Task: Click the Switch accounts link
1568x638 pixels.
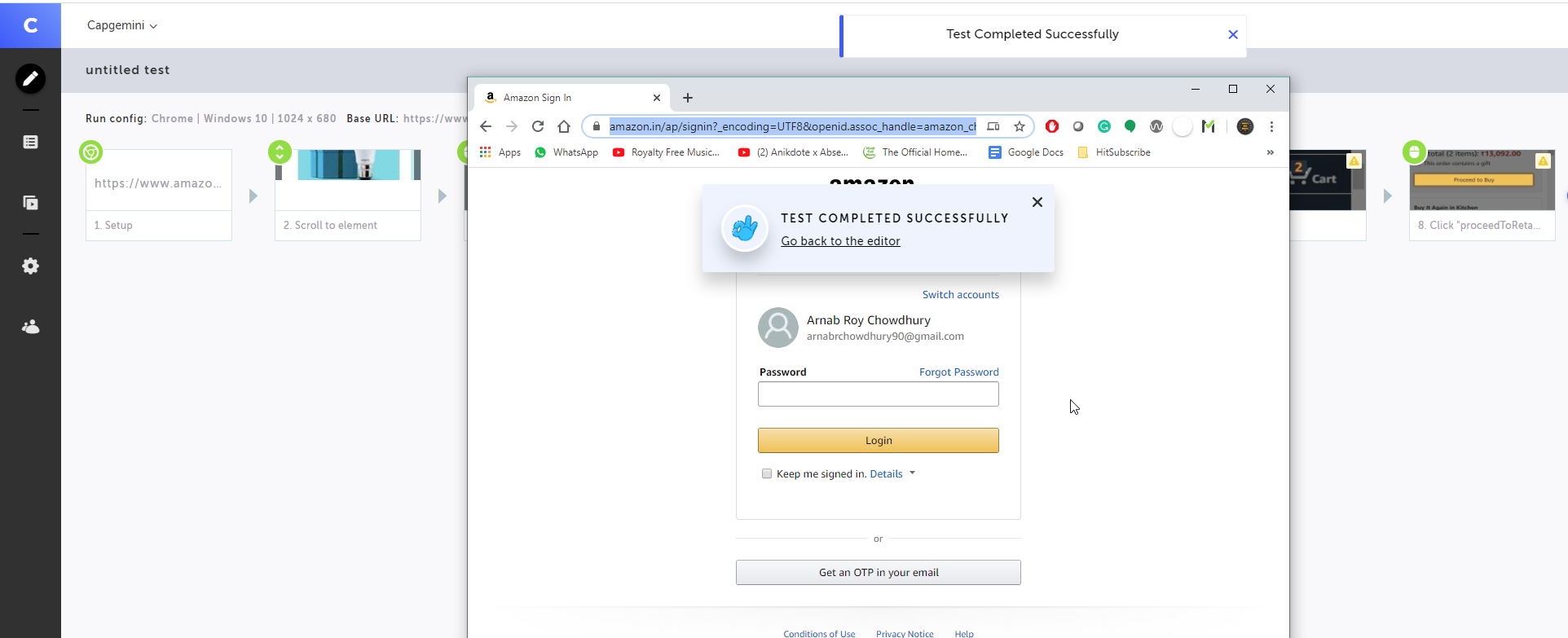Action: pyautogui.click(x=961, y=294)
